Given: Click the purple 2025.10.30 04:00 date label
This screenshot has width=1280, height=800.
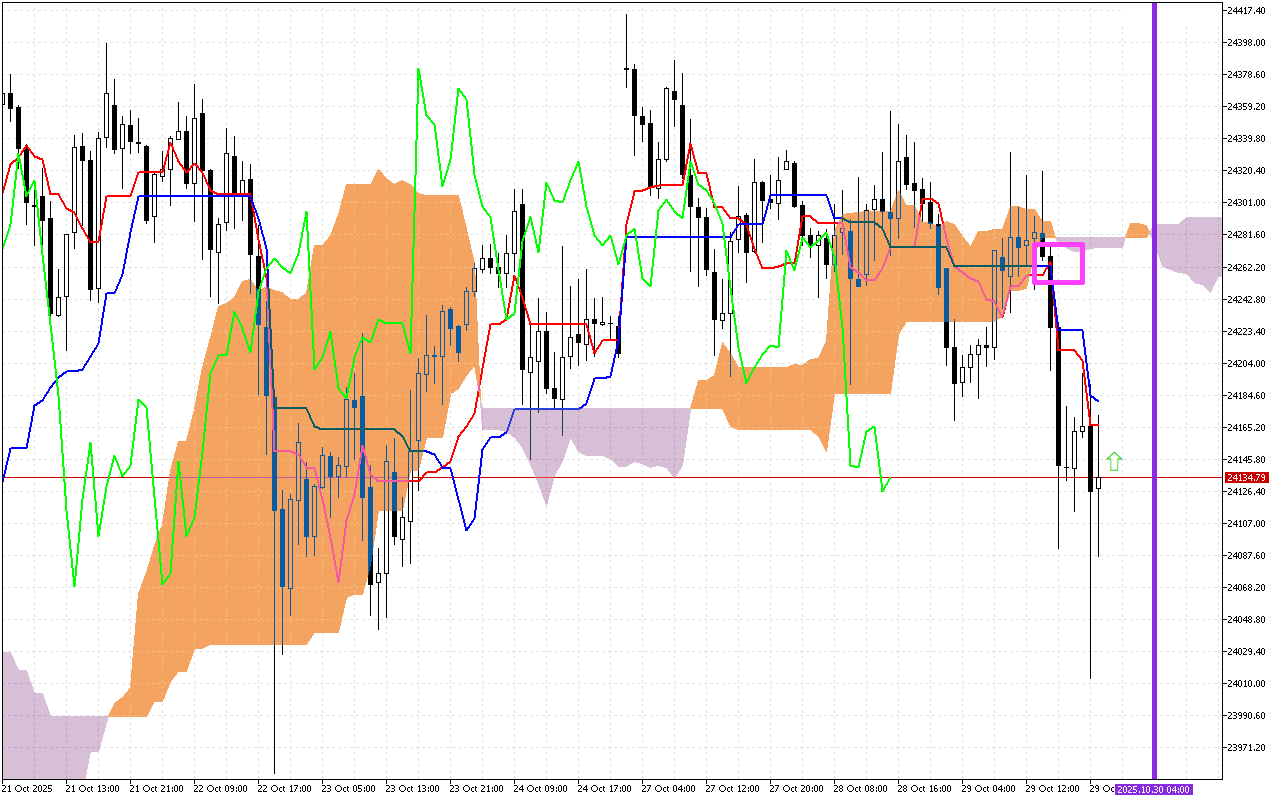Looking at the screenshot, I should 1154,789.
